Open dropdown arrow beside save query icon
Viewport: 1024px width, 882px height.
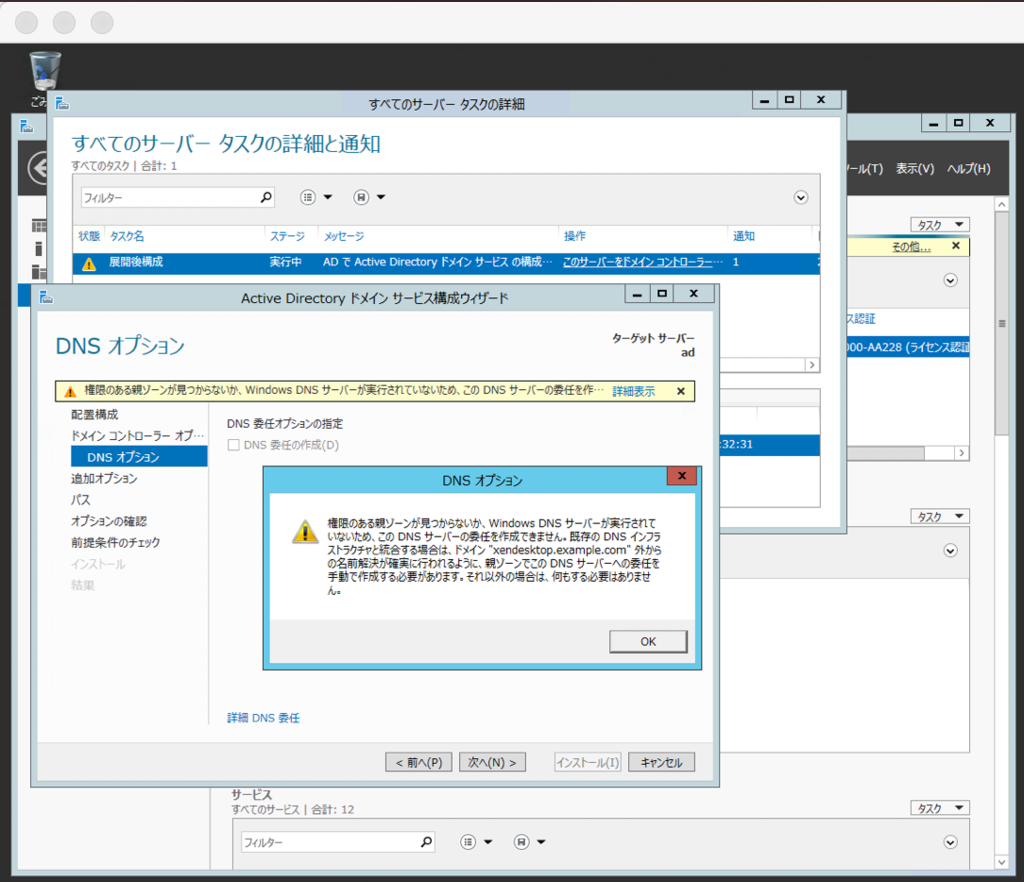pyautogui.click(x=381, y=197)
